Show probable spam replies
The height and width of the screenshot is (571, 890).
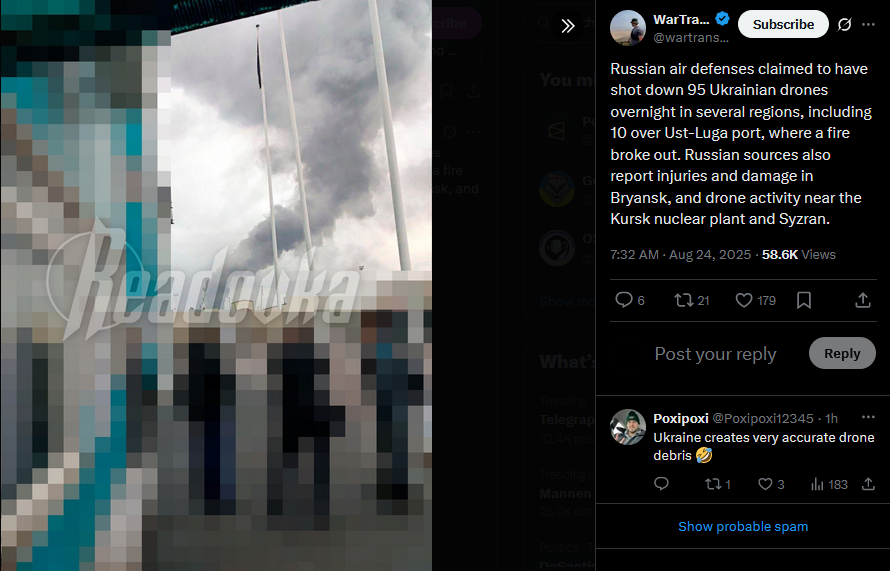pos(743,526)
